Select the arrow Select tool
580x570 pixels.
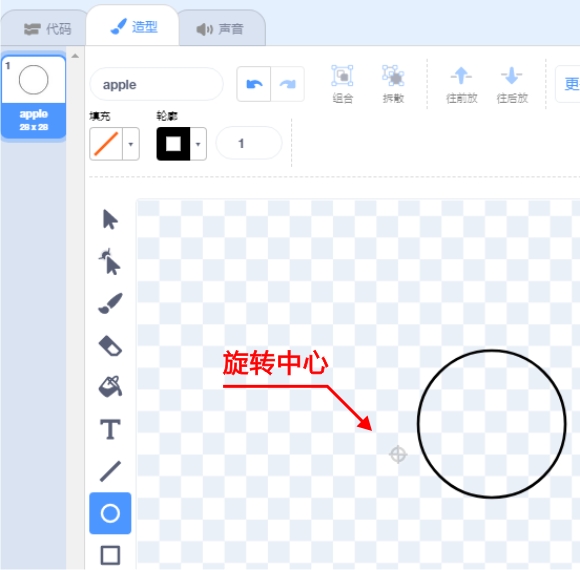110,220
